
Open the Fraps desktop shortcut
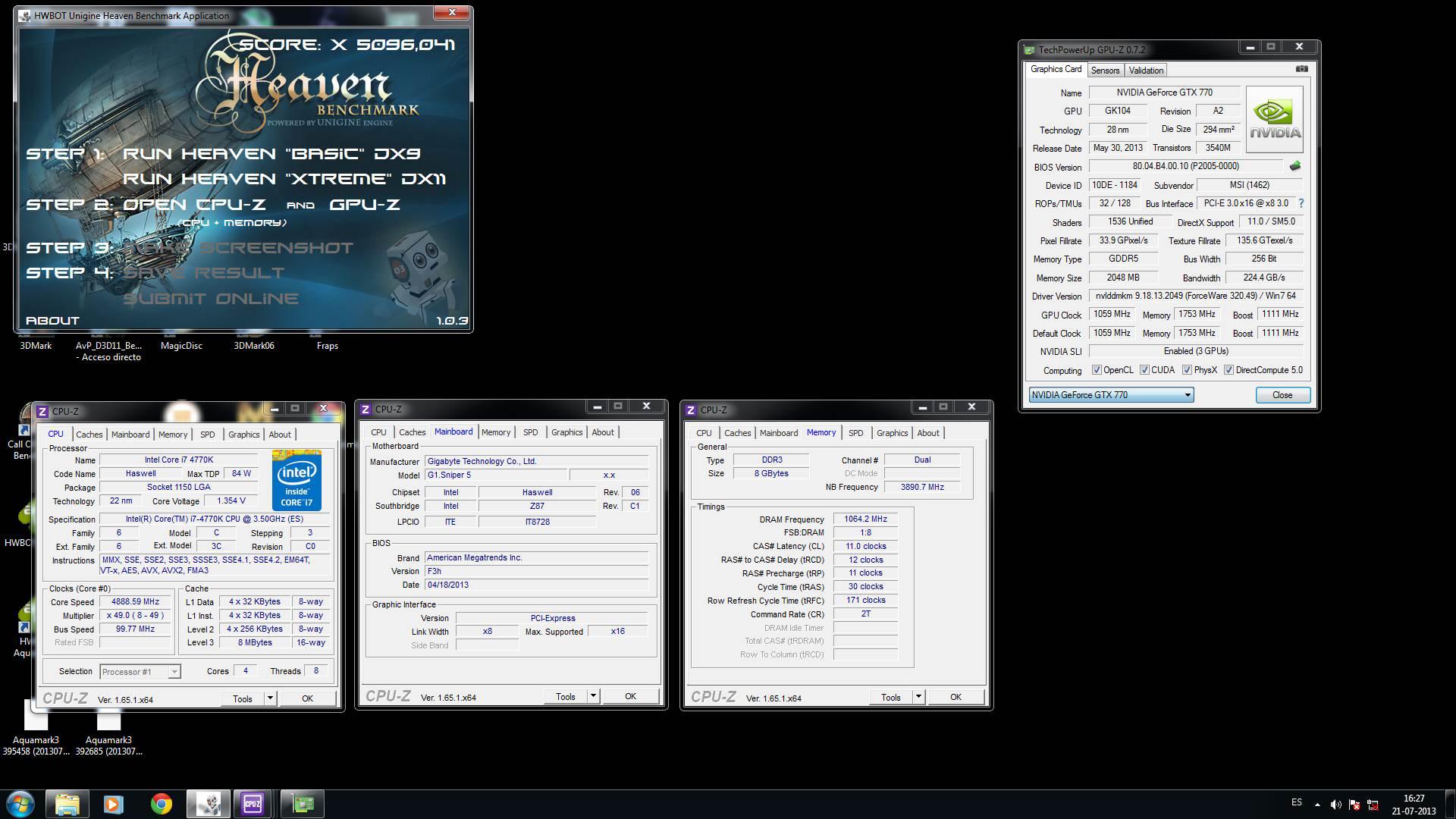pyautogui.click(x=327, y=345)
